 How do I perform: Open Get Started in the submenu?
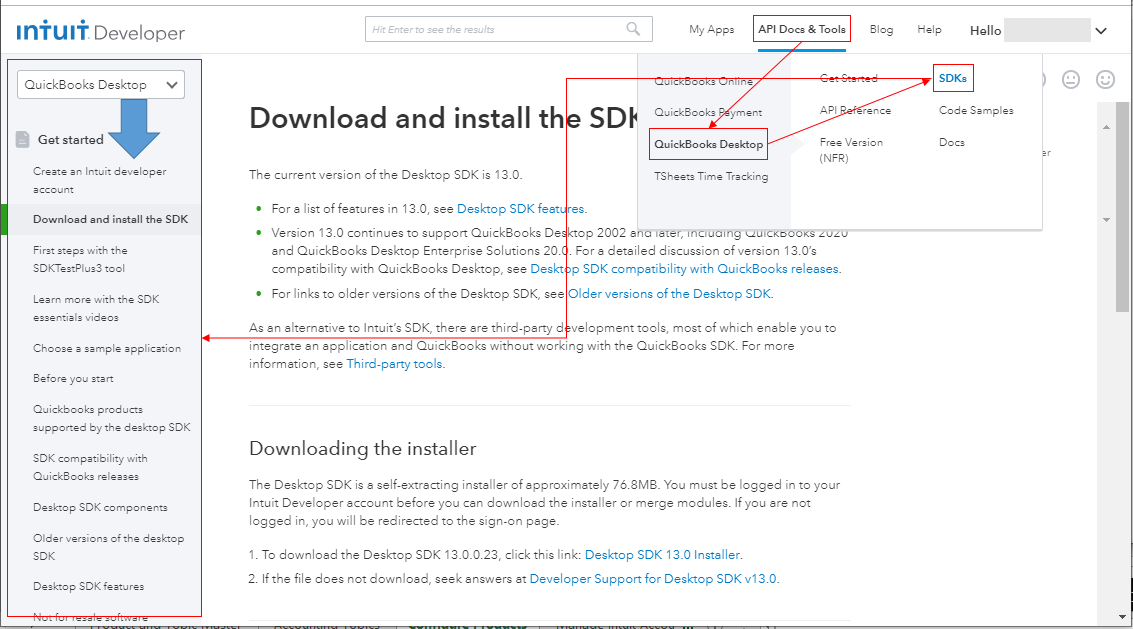pos(849,78)
